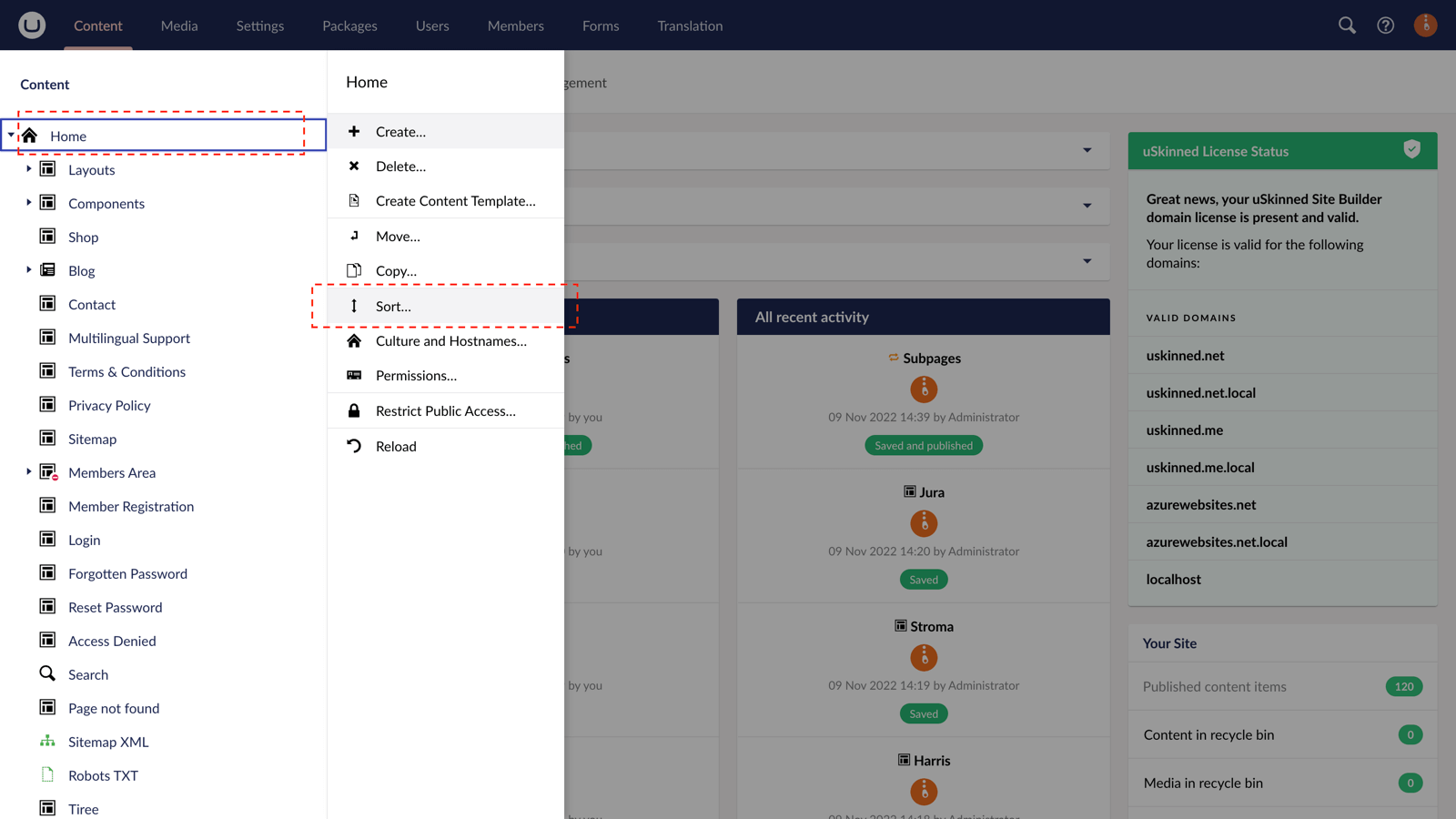
Task: Click the search magnifier icon beside Search node
Action: tap(47, 673)
